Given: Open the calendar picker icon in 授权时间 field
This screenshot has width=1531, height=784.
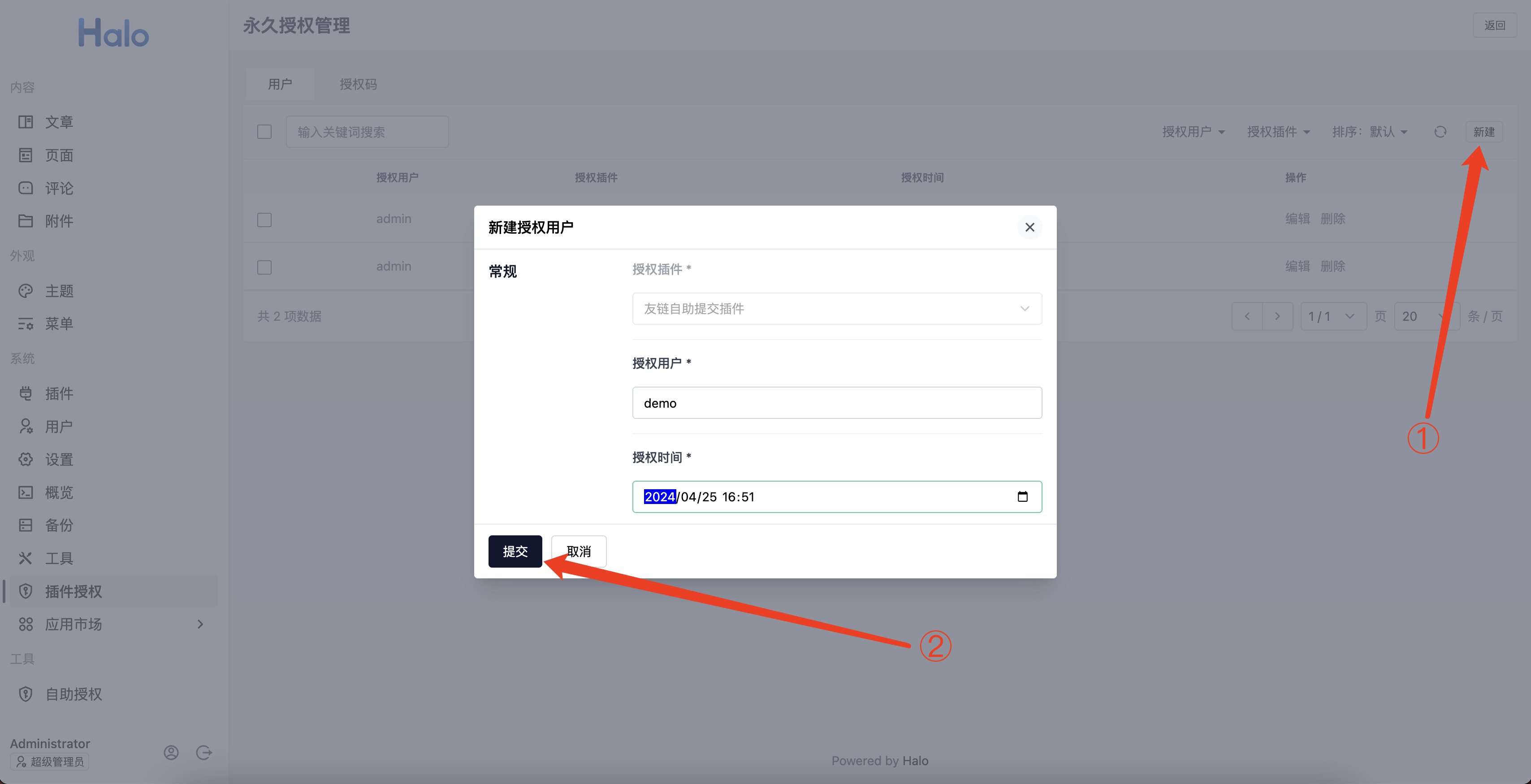Looking at the screenshot, I should click(x=1023, y=496).
